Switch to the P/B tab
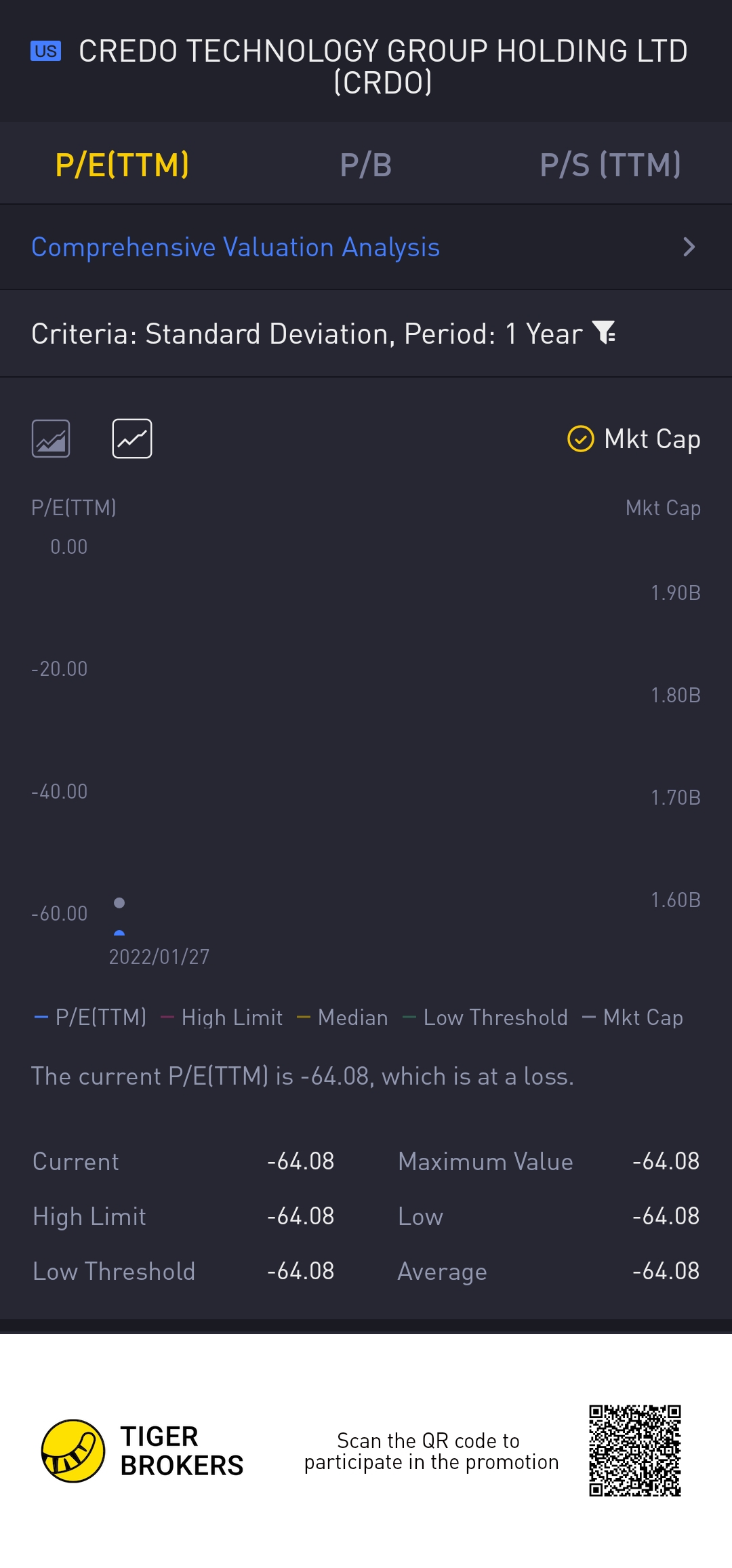Image resolution: width=732 pixels, height=1568 pixels. (x=366, y=165)
